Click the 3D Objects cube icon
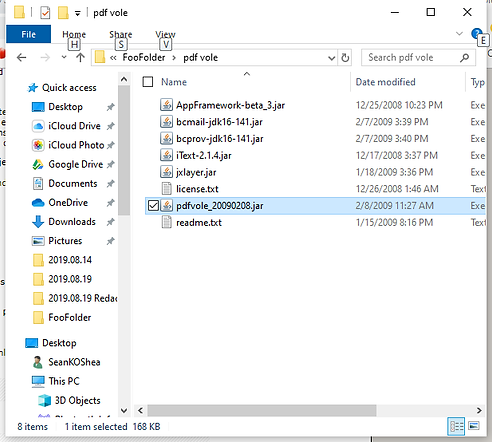 coord(45,400)
